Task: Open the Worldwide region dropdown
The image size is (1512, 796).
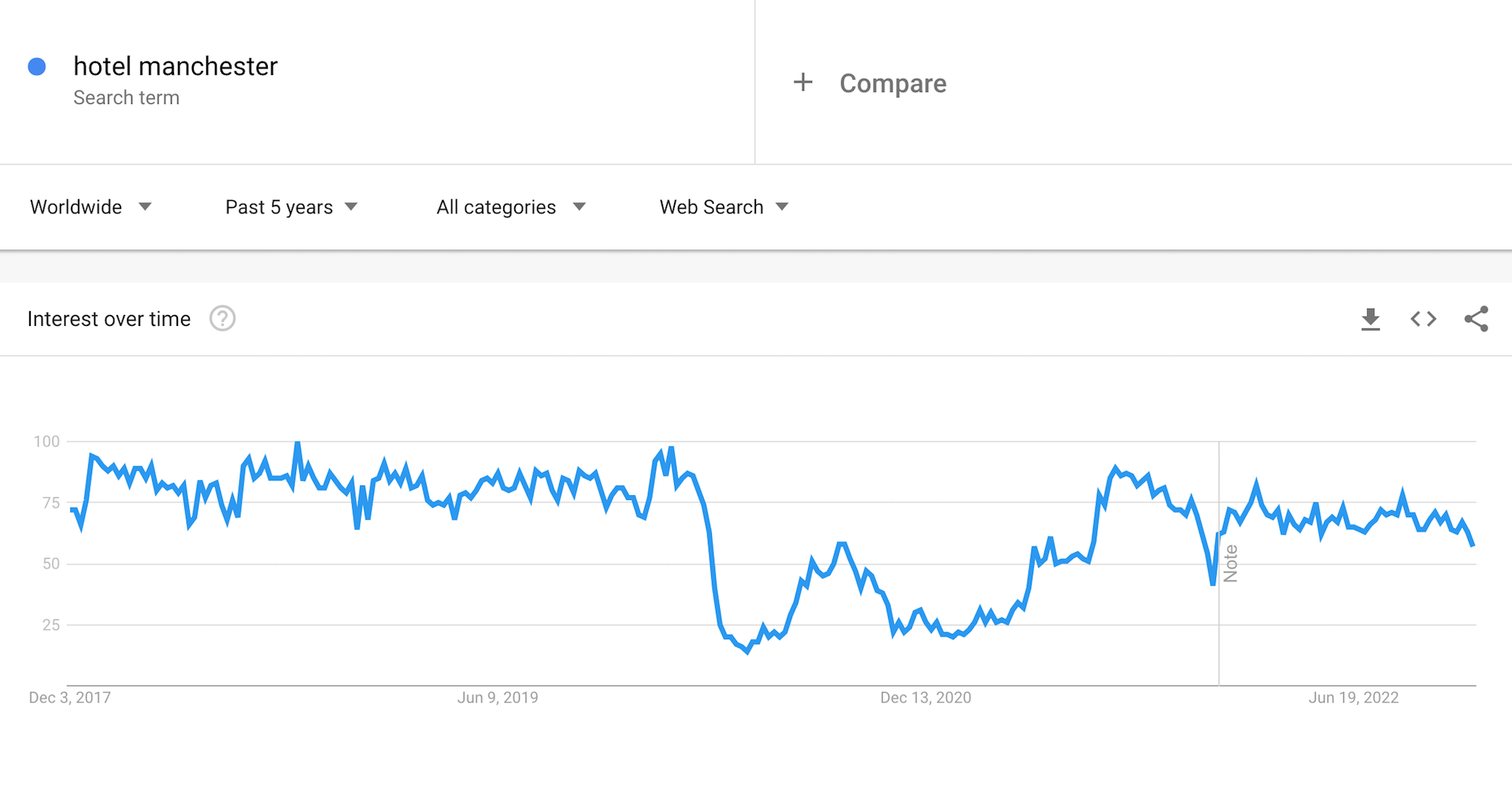Action: click(90, 207)
